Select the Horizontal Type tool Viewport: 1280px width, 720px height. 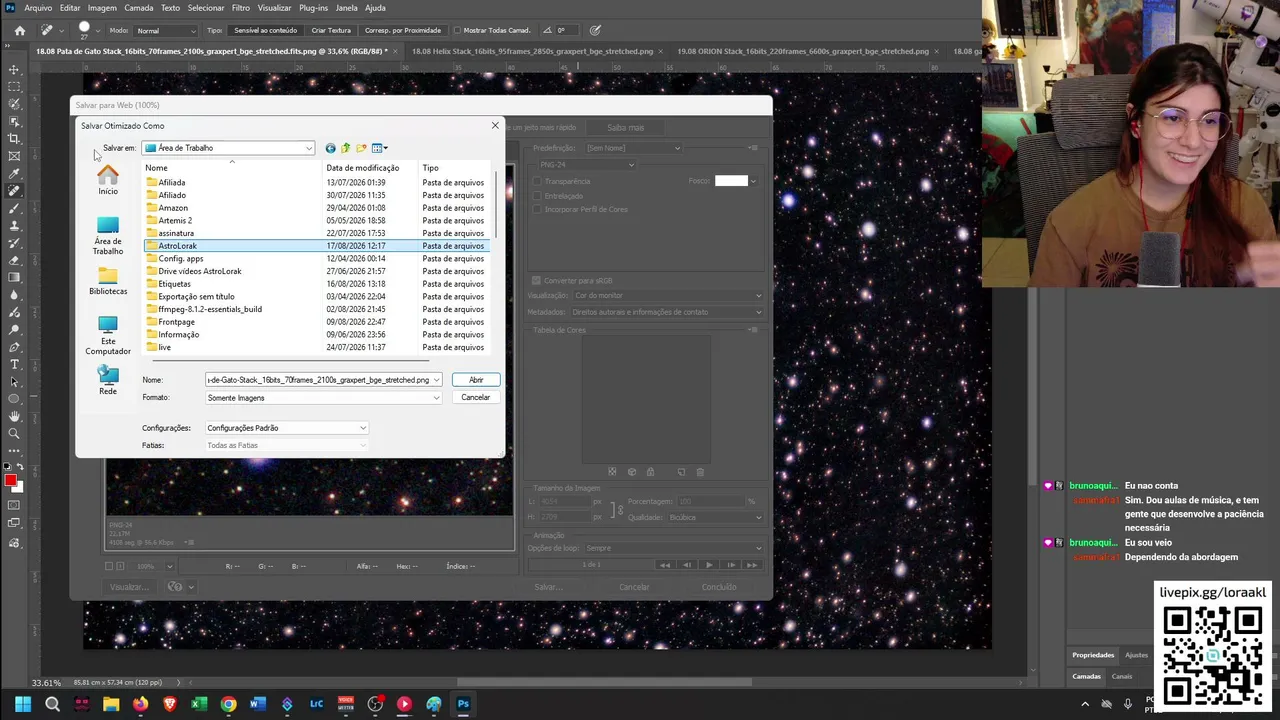point(14,364)
